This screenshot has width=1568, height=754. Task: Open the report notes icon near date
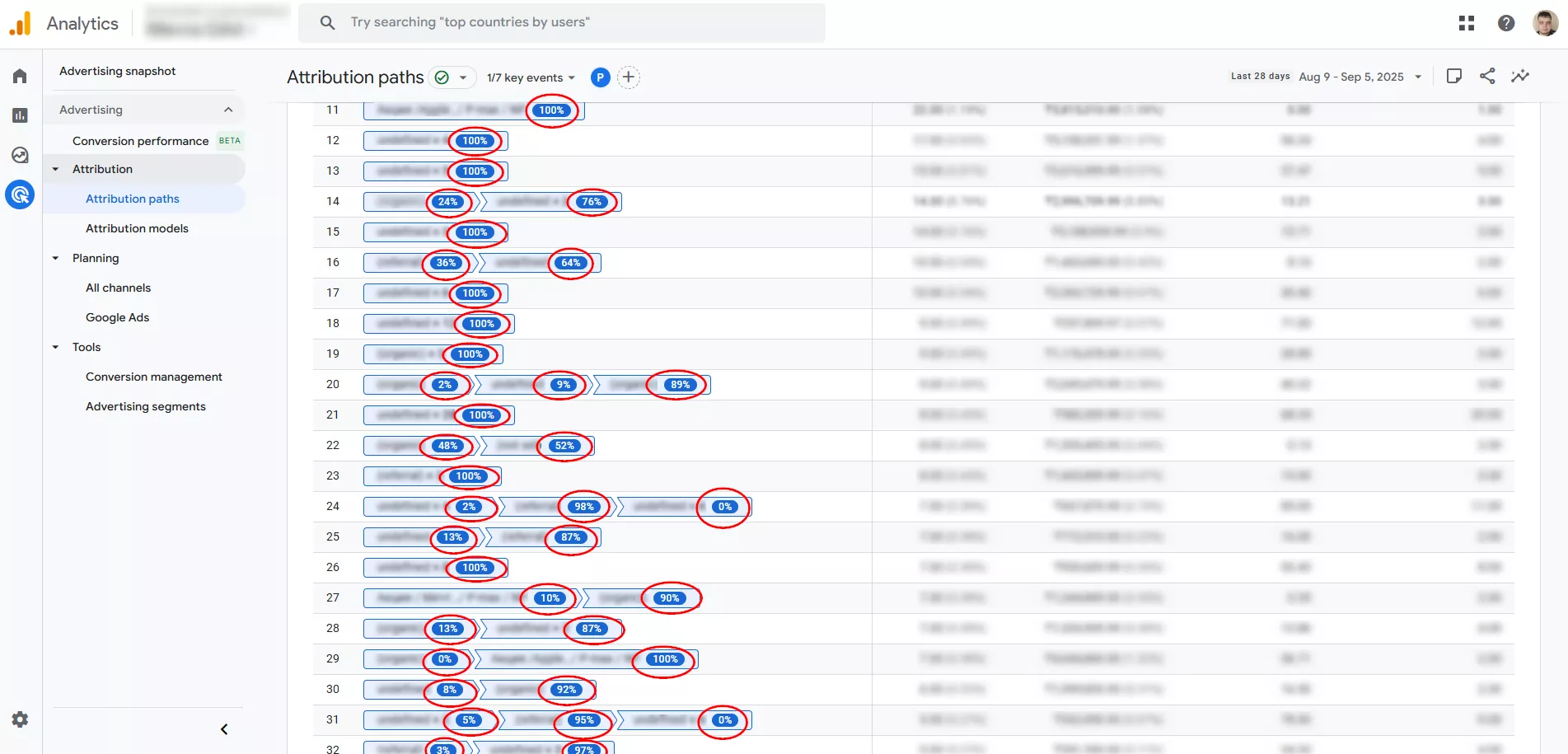click(x=1453, y=77)
